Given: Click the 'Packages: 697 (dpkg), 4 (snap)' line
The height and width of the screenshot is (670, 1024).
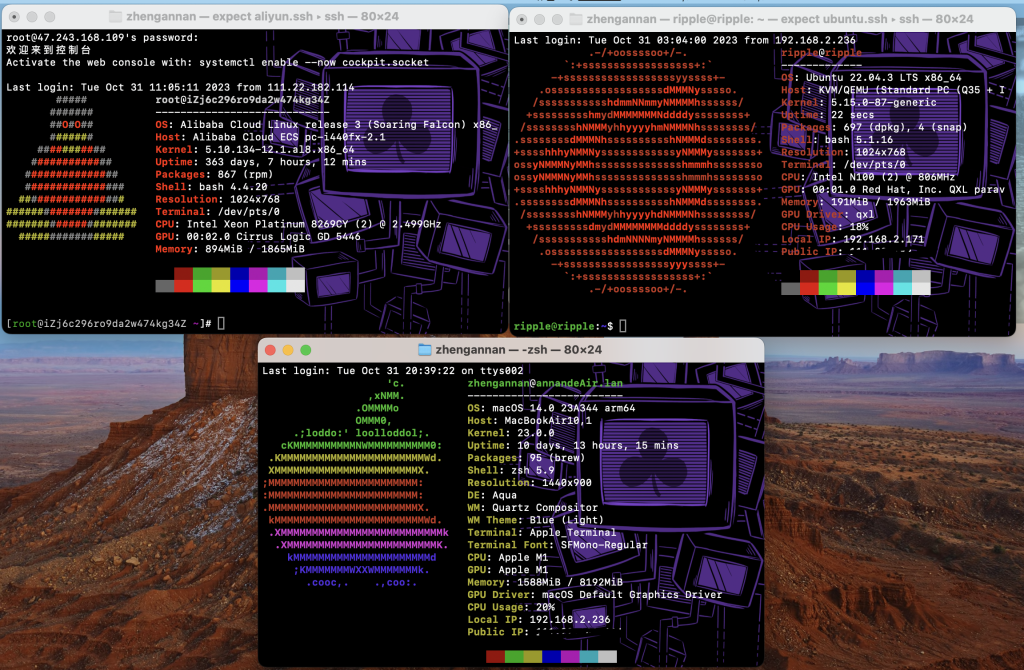Looking at the screenshot, I should coord(874,127).
